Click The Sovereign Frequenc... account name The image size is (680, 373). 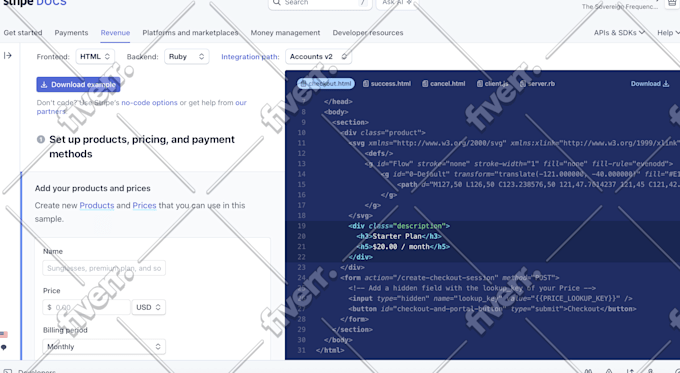(619, 7)
